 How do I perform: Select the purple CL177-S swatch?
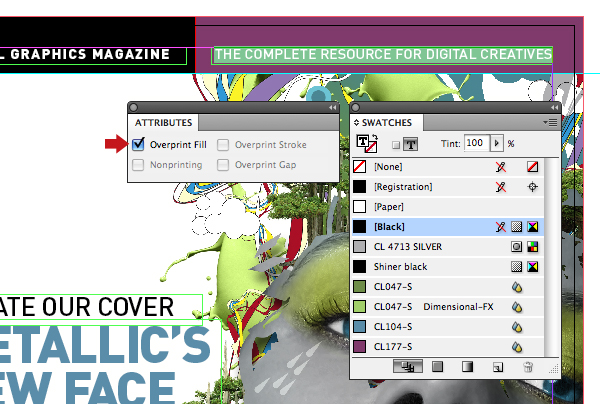(x=448, y=347)
